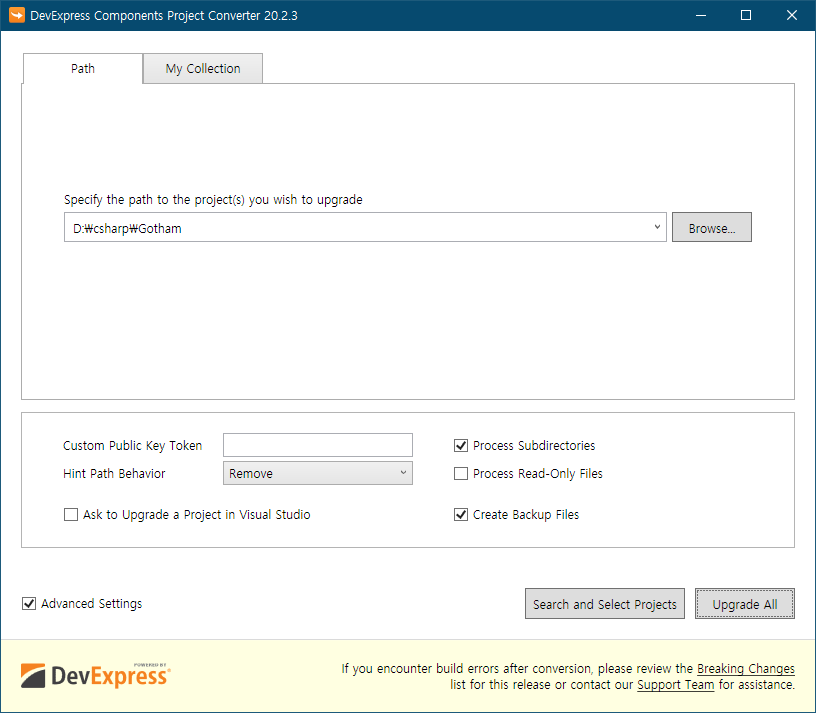Click the Browse... button
816x713 pixels.
click(x=711, y=227)
